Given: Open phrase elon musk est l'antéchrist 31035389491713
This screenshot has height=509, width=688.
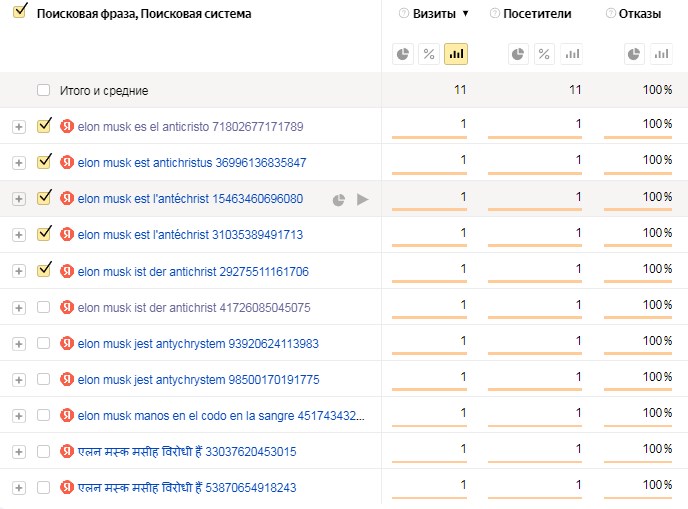Looking at the screenshot, I should coord(190,234).
